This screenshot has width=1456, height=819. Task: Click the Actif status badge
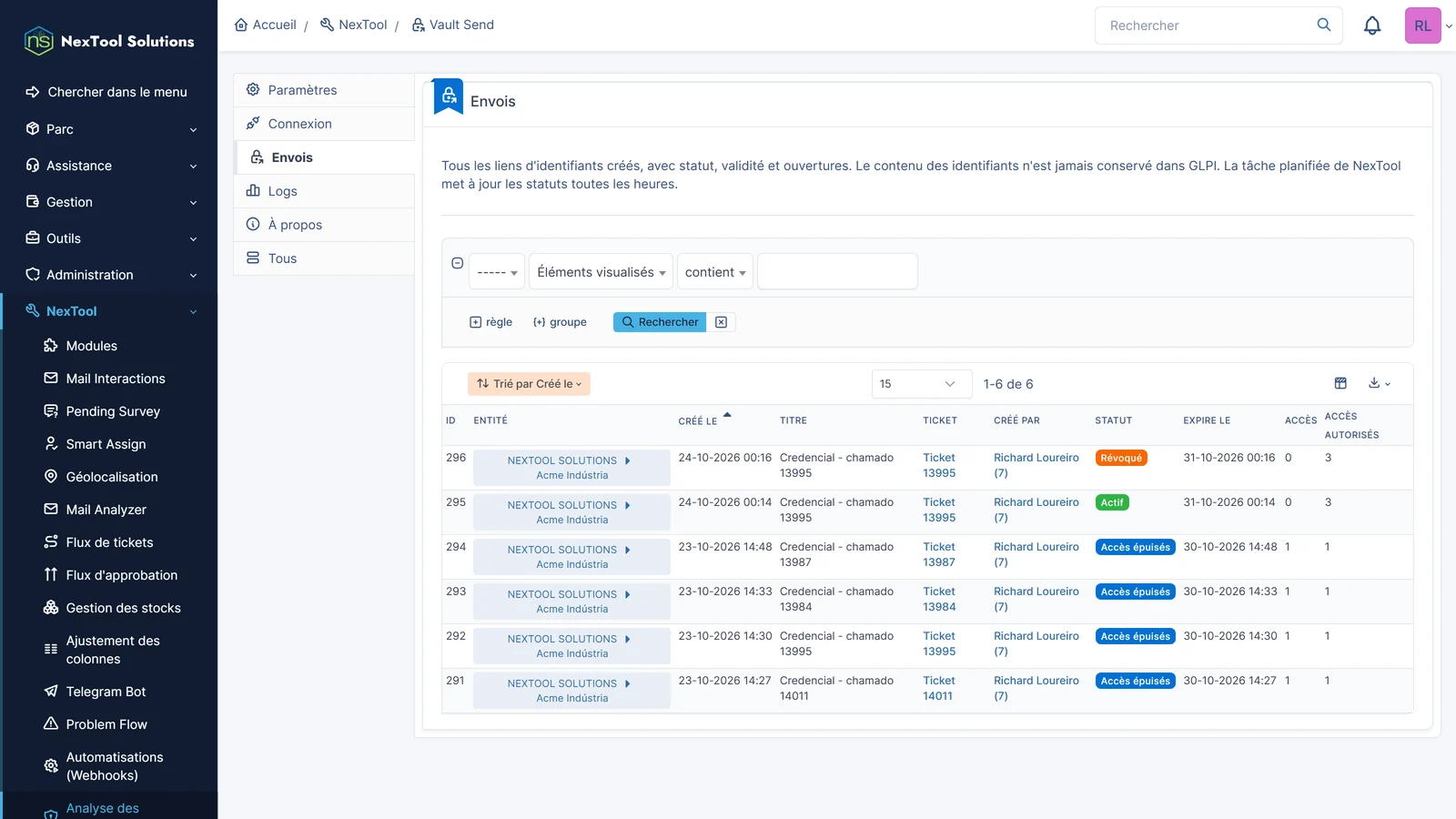pos(1112,502)
